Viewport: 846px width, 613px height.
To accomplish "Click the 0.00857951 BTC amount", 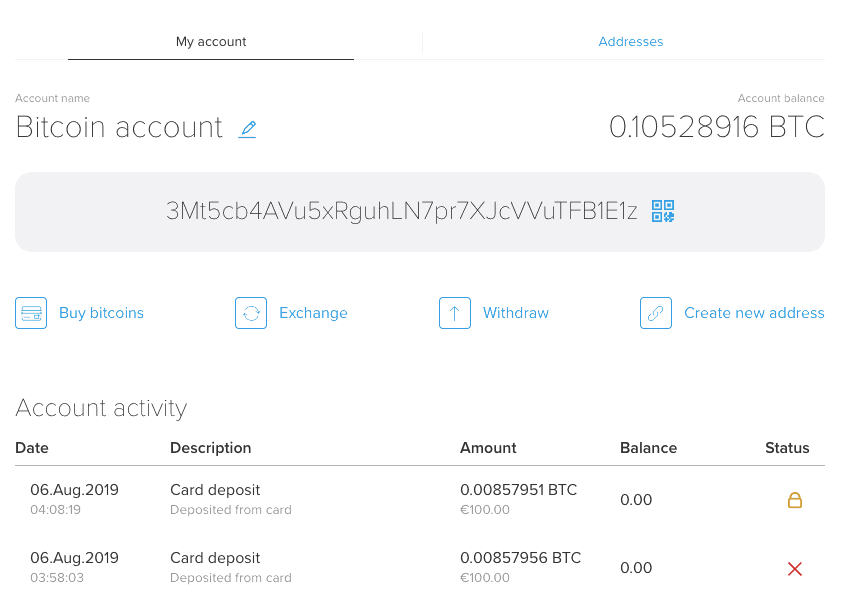I will point(518,490).
